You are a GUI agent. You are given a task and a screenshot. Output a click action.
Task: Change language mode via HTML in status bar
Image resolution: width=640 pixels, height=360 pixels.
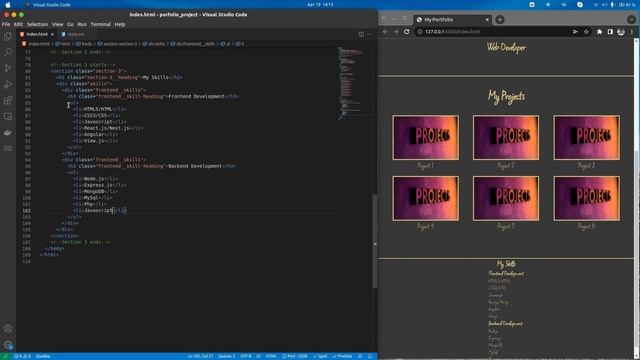[x=271, y=356]
